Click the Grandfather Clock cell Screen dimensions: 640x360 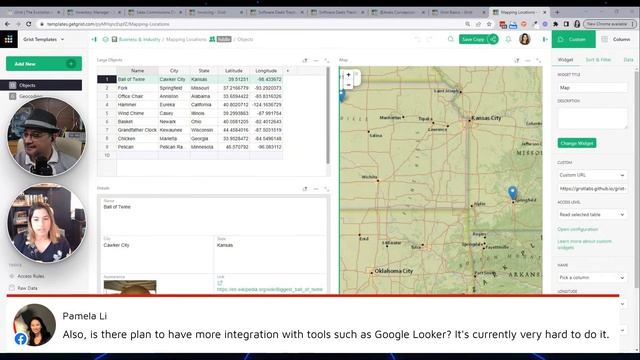point(138,130)
